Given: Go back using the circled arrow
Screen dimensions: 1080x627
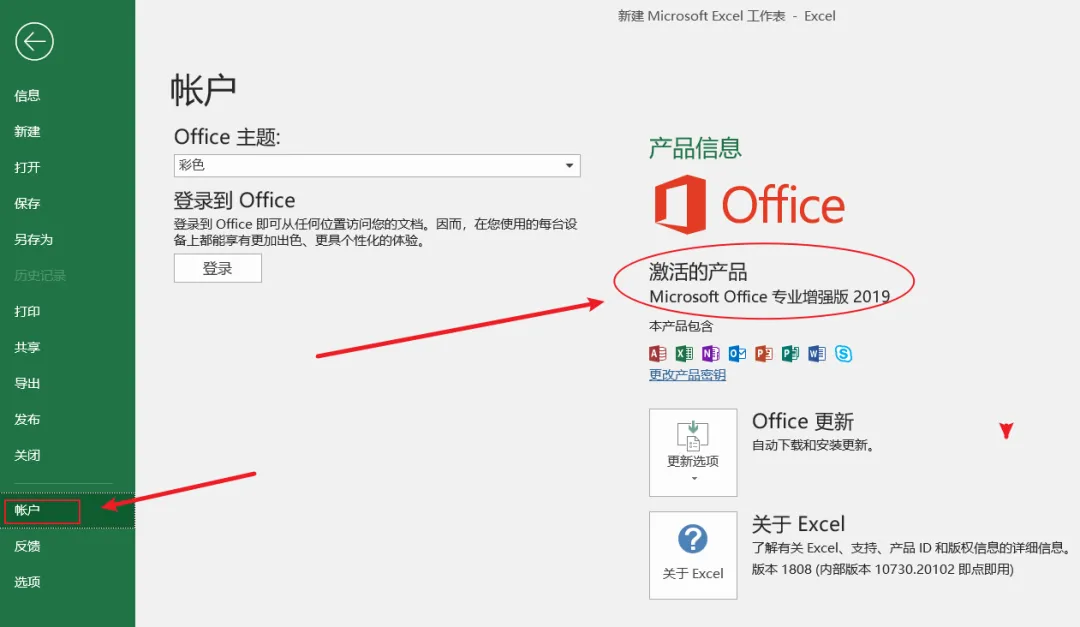Looking at the screenshot, I should (34, 42).
